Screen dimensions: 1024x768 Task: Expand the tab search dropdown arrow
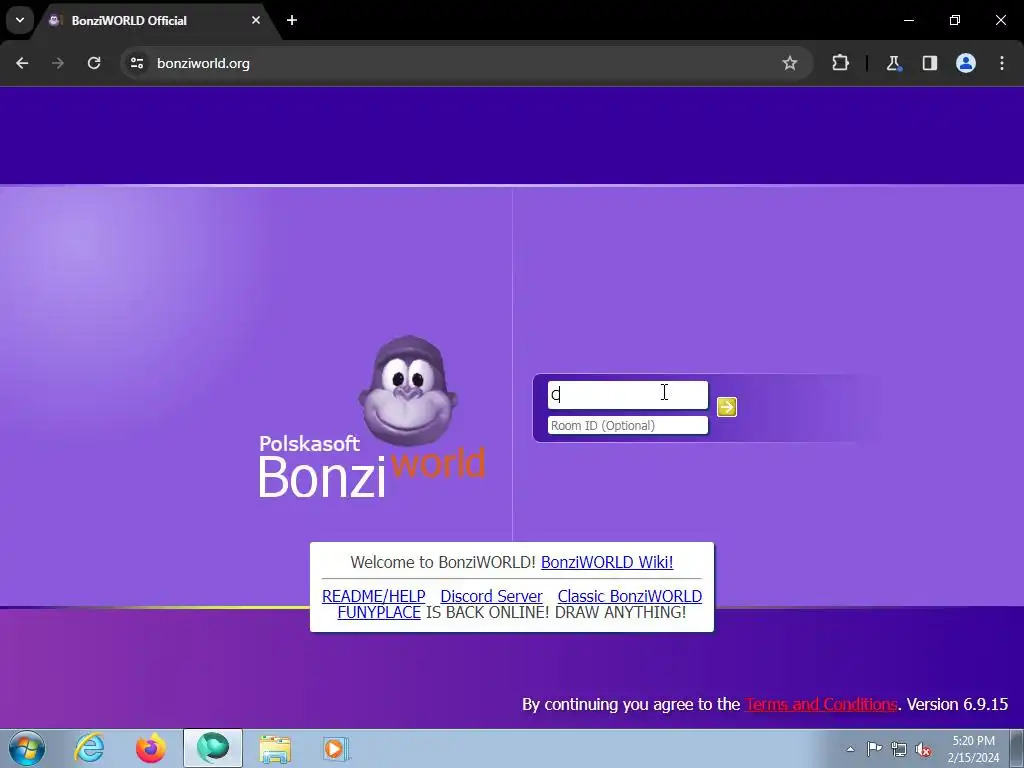pyautogui.click(x=20, y=20)
